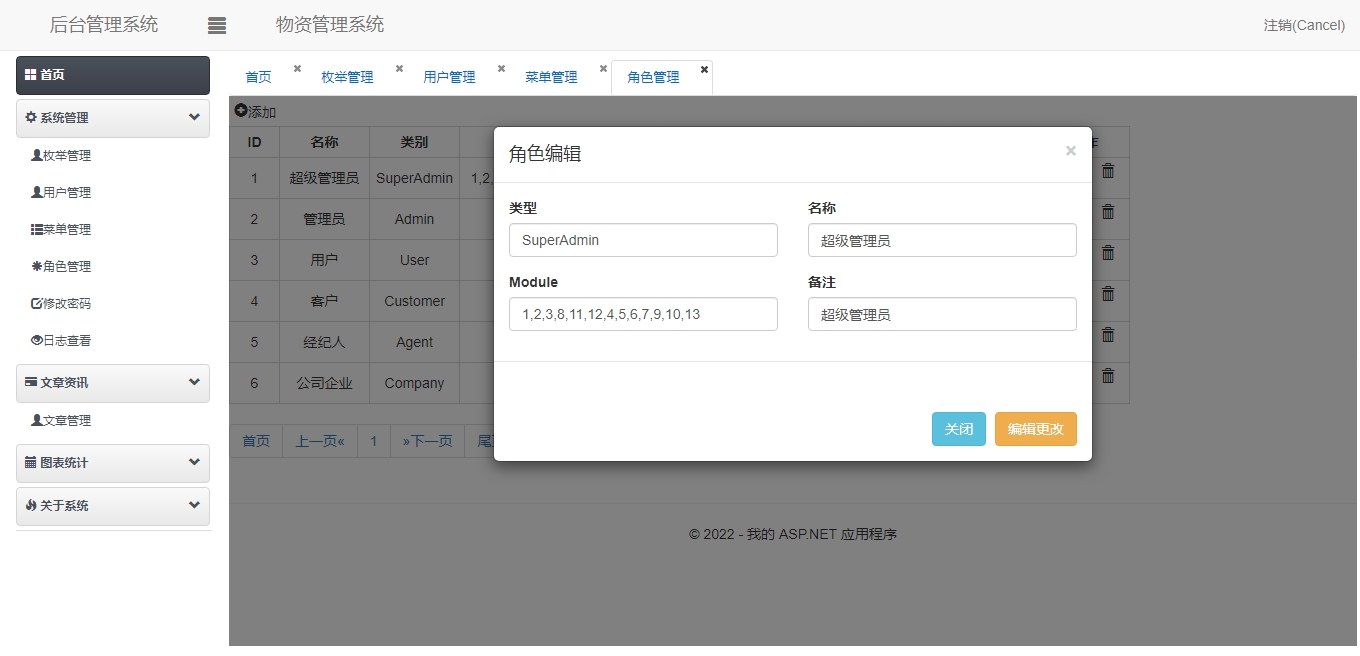Open 日志查看 in the sidebar
This screenshot has height=656, width=1360.
[66, 340]
